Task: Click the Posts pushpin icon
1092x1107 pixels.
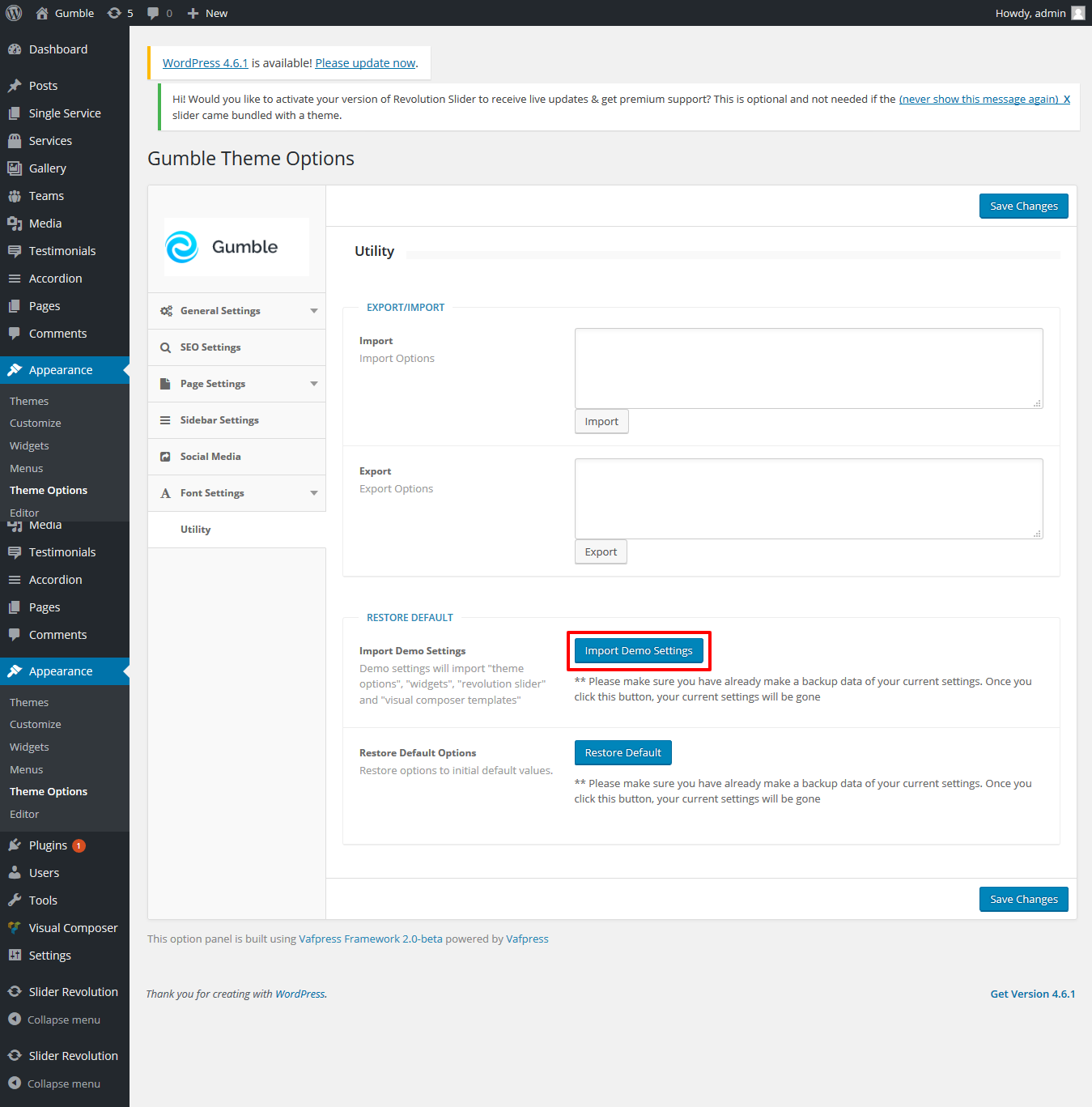Action: tap(15, 86)
